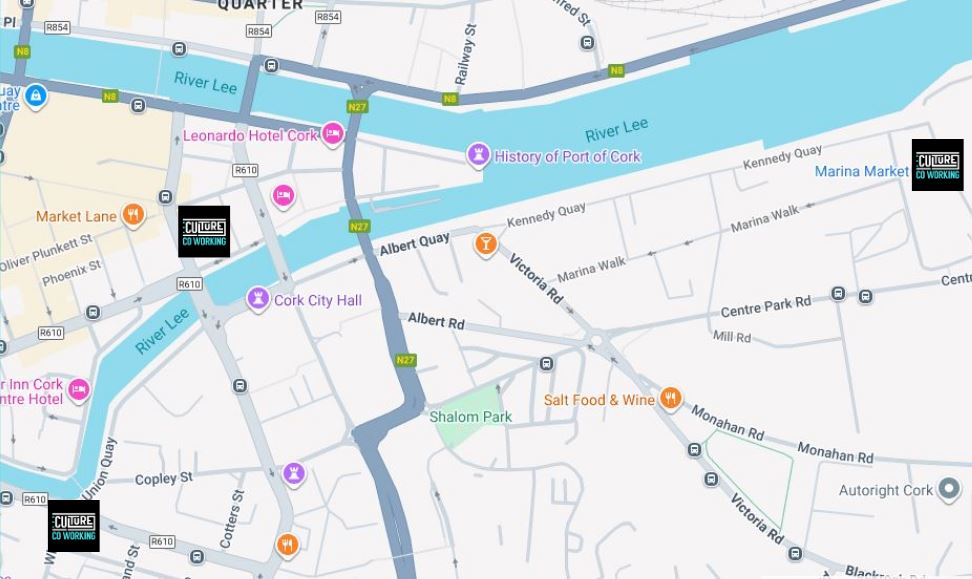972x579 pixels.
Task: Select the hotel pin below the R610 label
Action: click(x=283, y=197)
